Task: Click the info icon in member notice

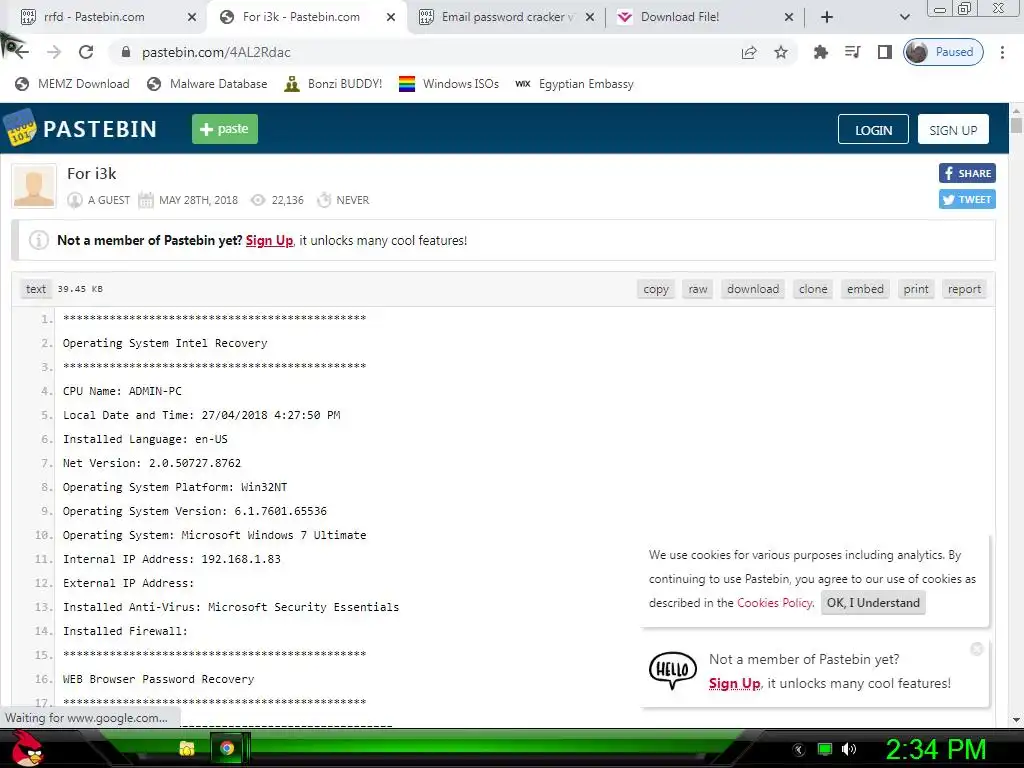Action: click(x=39, y=240)
